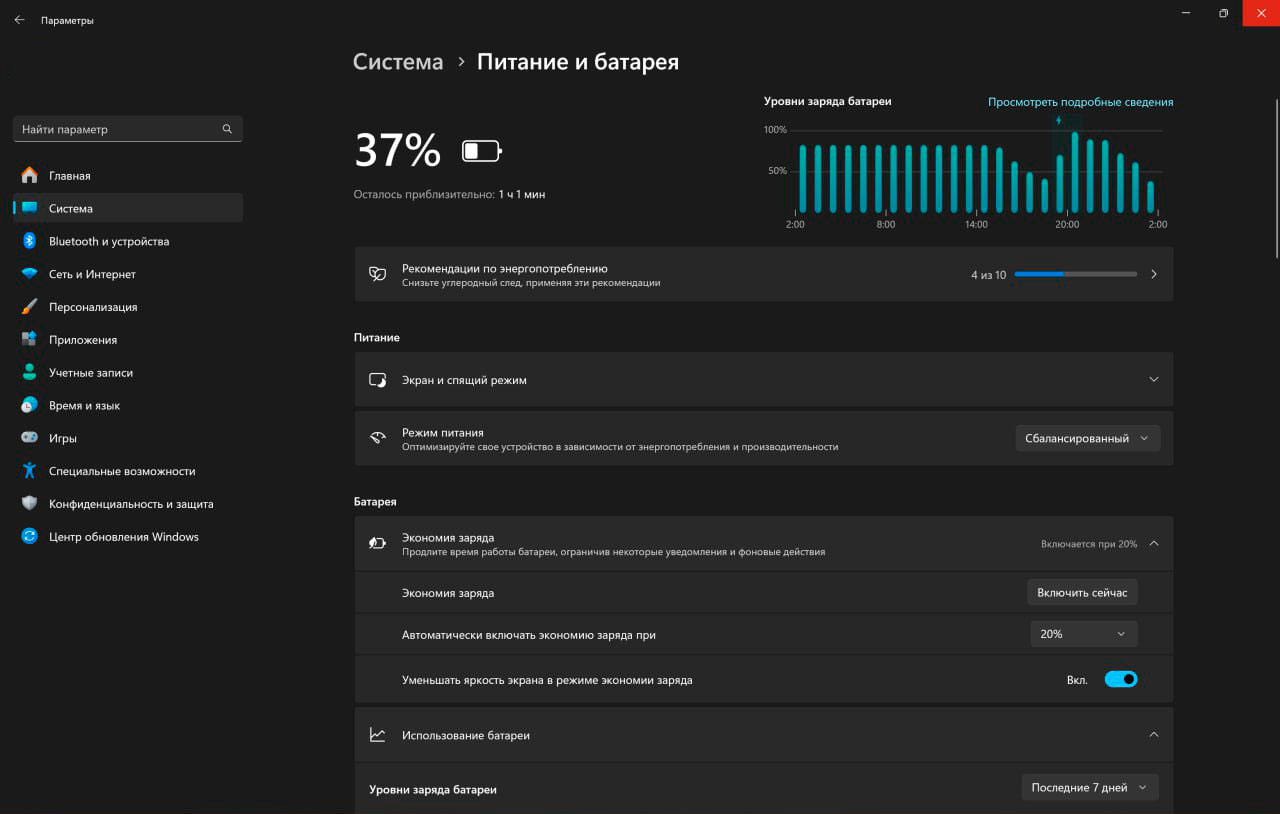The image size is (1280, 814).
Task: Select Bluetooth и устройства menu item
Action: [x=128, y=241]
